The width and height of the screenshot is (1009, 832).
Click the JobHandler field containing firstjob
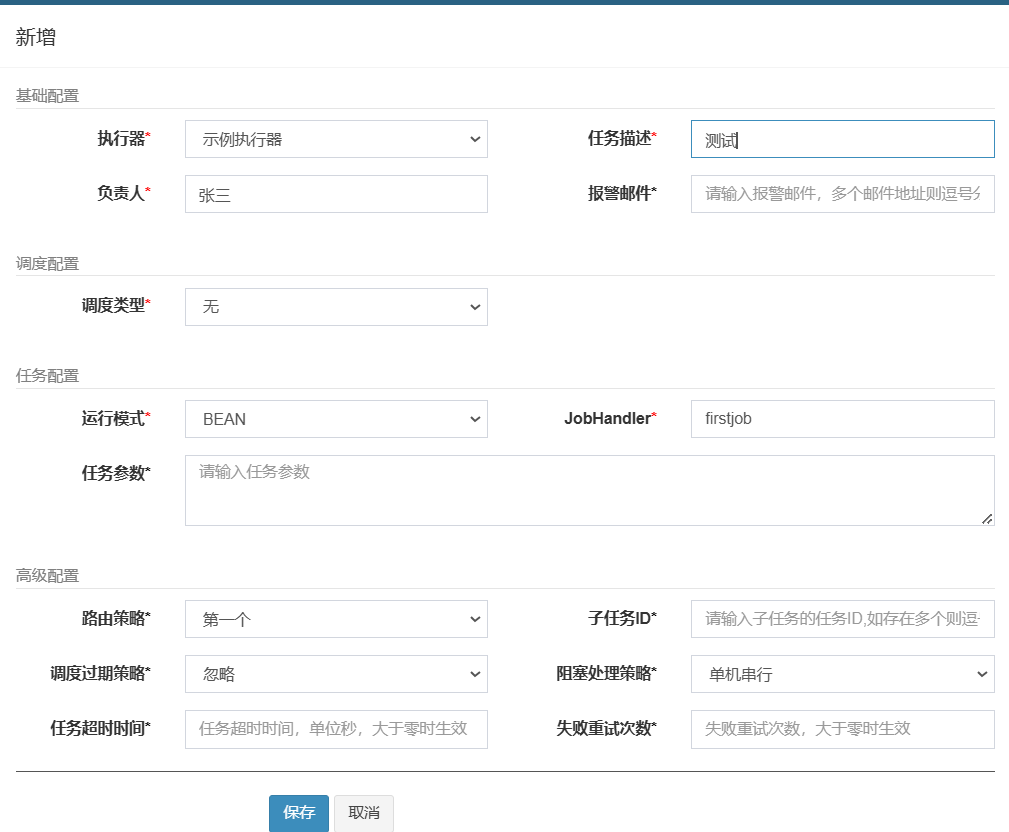(x=842, y=419)
